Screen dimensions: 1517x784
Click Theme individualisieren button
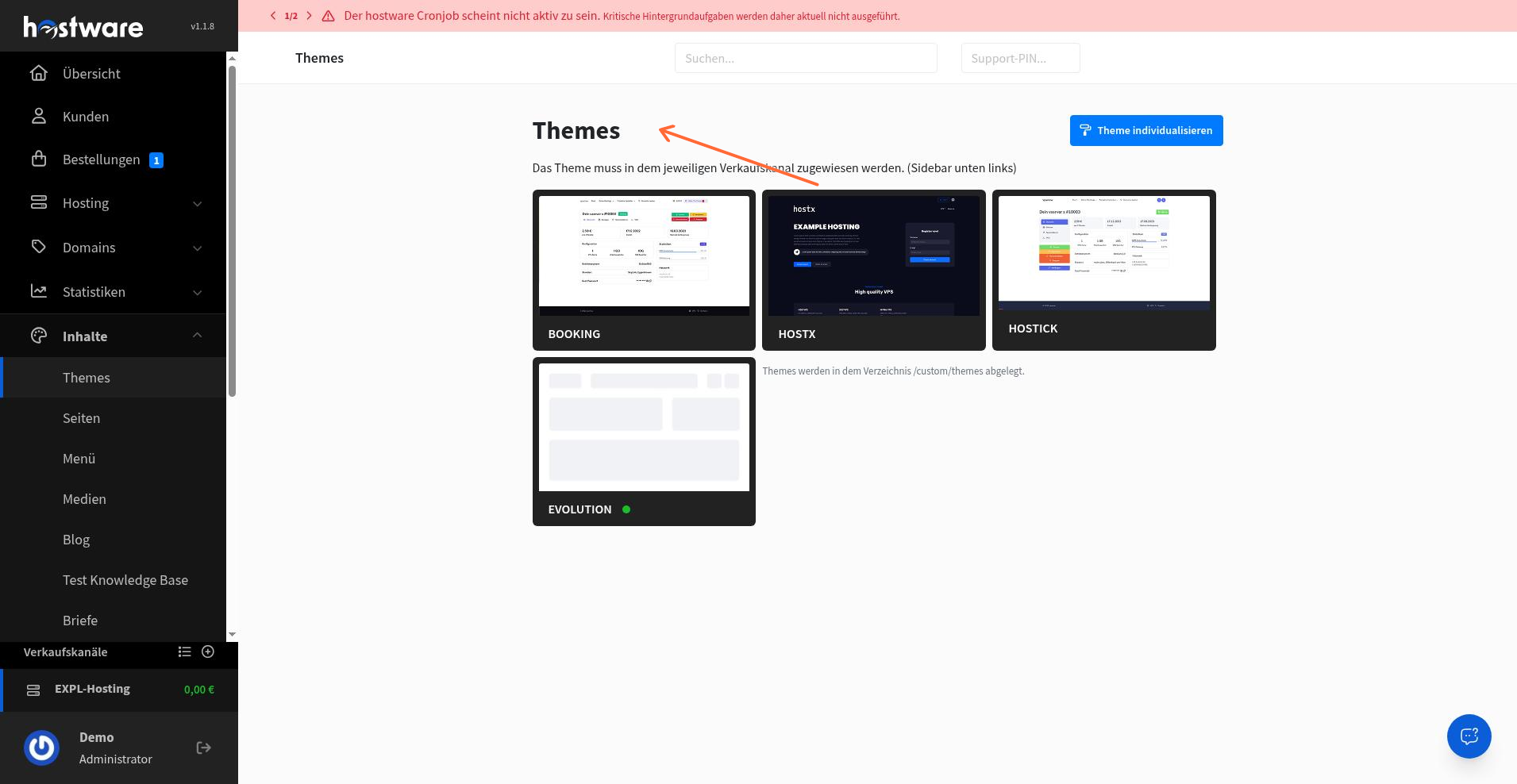[1146, 130]
